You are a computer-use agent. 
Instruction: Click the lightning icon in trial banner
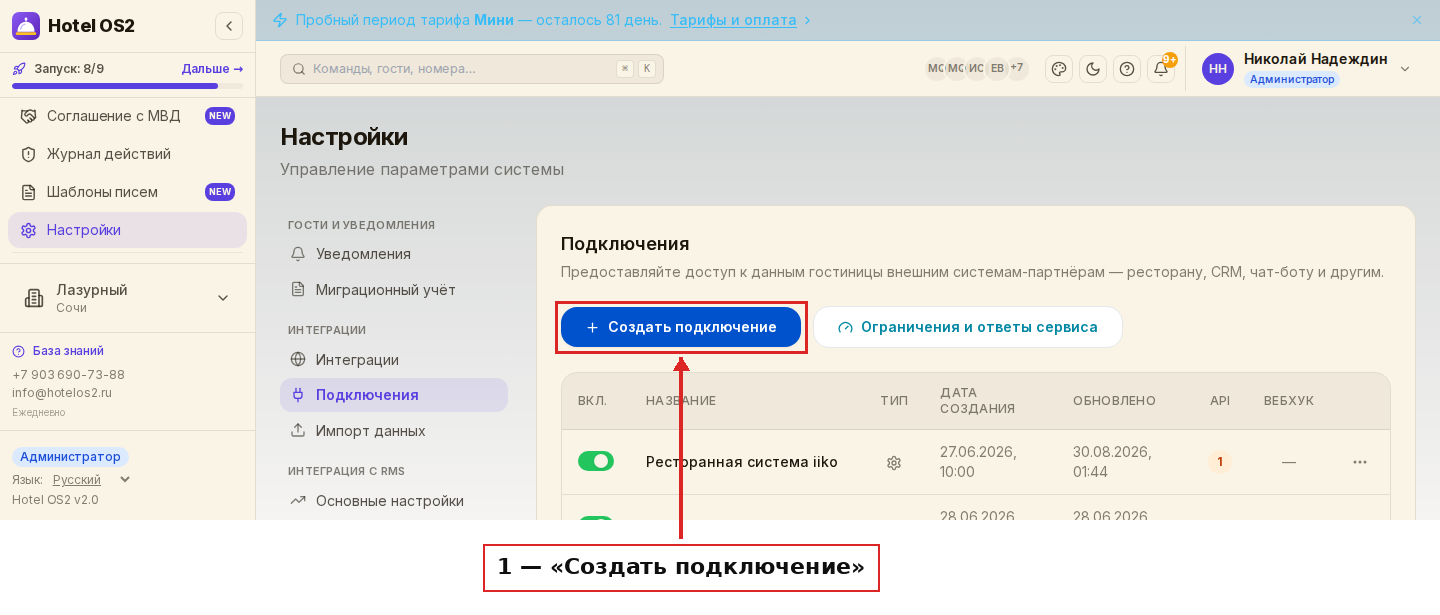click(280, 20)
